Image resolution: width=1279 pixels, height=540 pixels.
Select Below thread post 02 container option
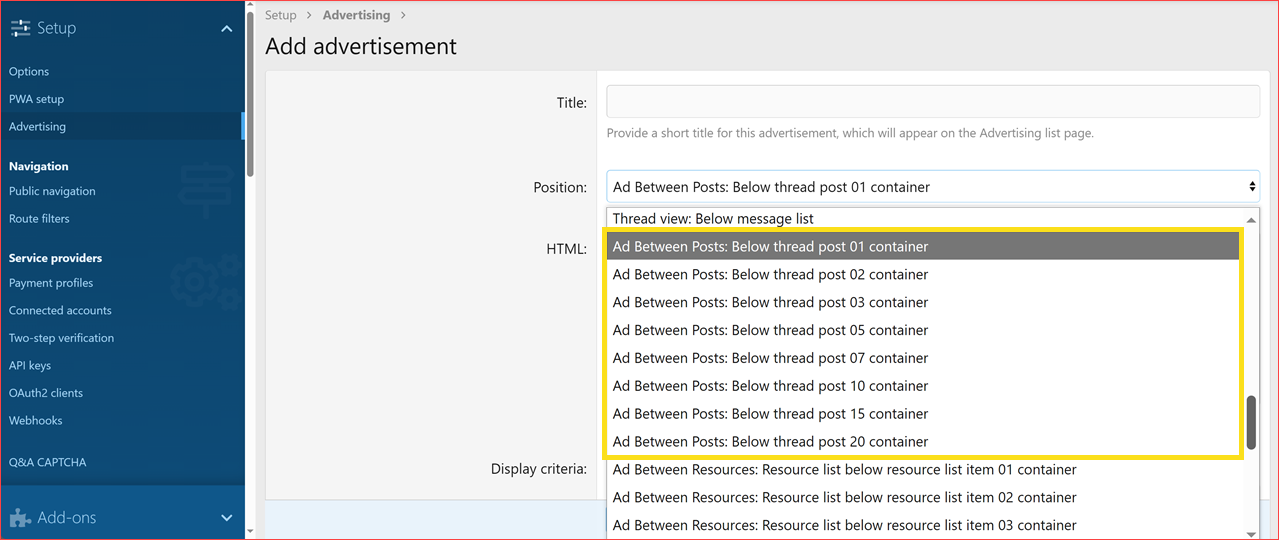tap(770, 274)
